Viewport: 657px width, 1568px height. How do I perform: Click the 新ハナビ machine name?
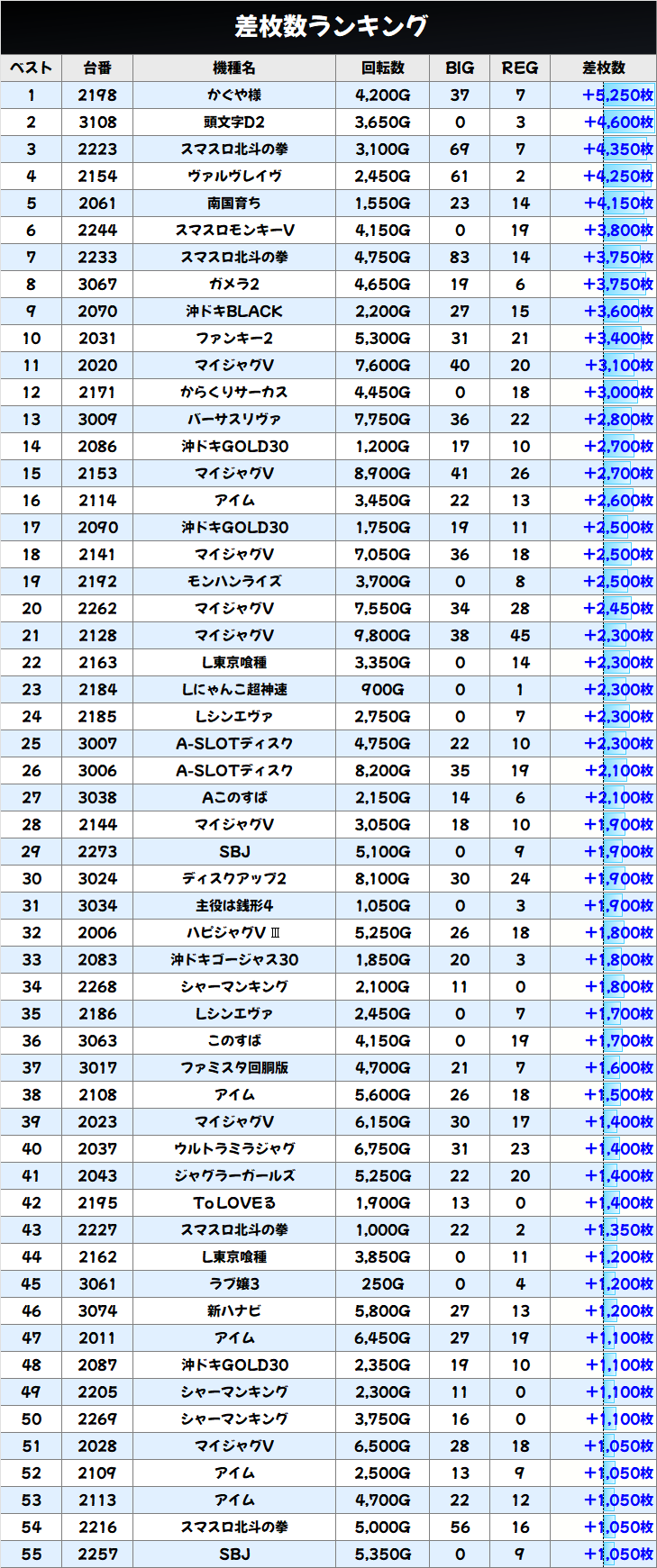(x=234, y=1311)
